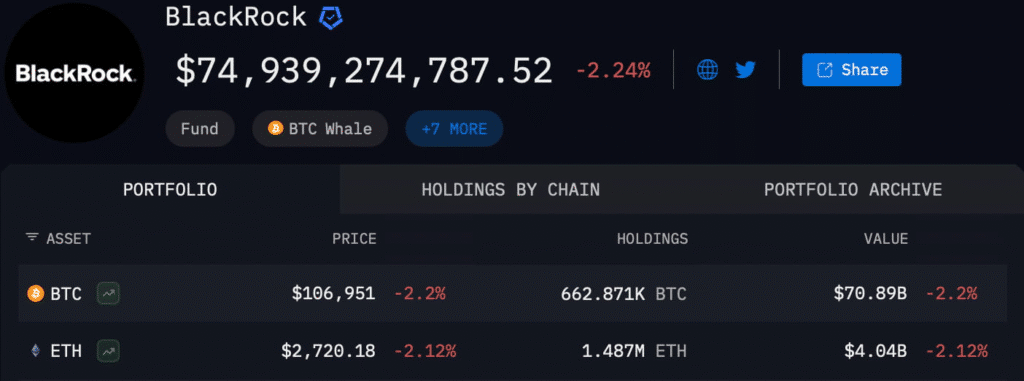Sort the table by VALUE column
The image size is (1024, 381).
(x=886, y=239)
